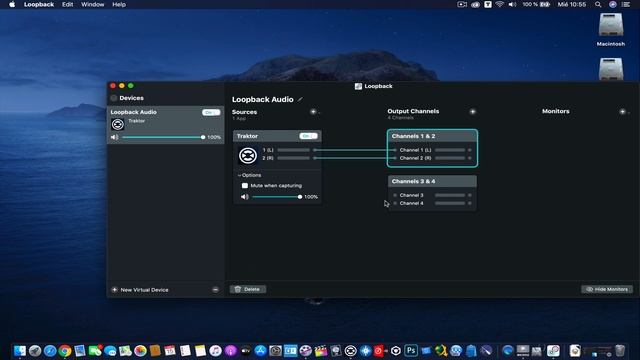Open Wi-Fi status in the menu bar
640x360 pixels.
pos(500,4)
